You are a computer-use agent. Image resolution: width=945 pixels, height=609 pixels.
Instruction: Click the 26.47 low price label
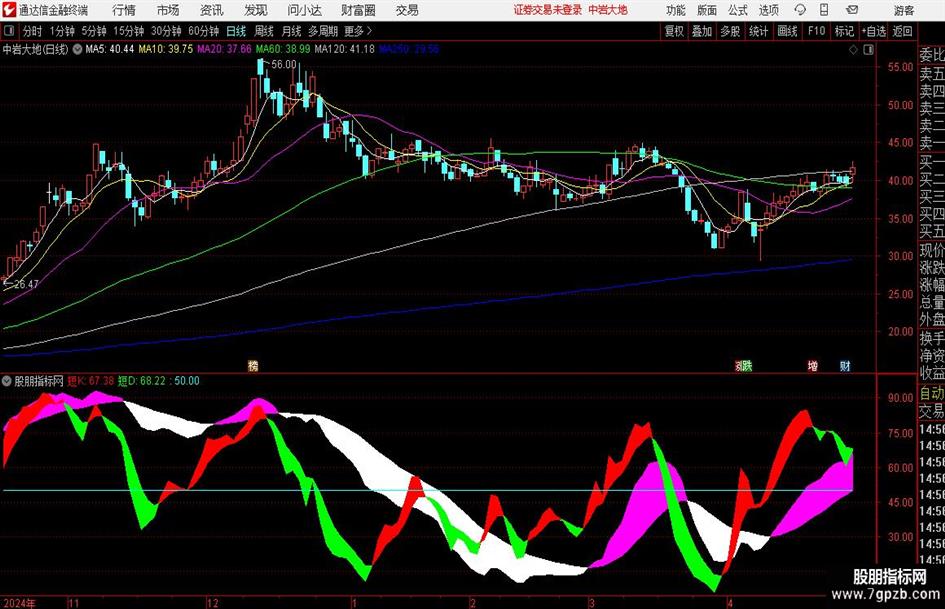[25, 284]
